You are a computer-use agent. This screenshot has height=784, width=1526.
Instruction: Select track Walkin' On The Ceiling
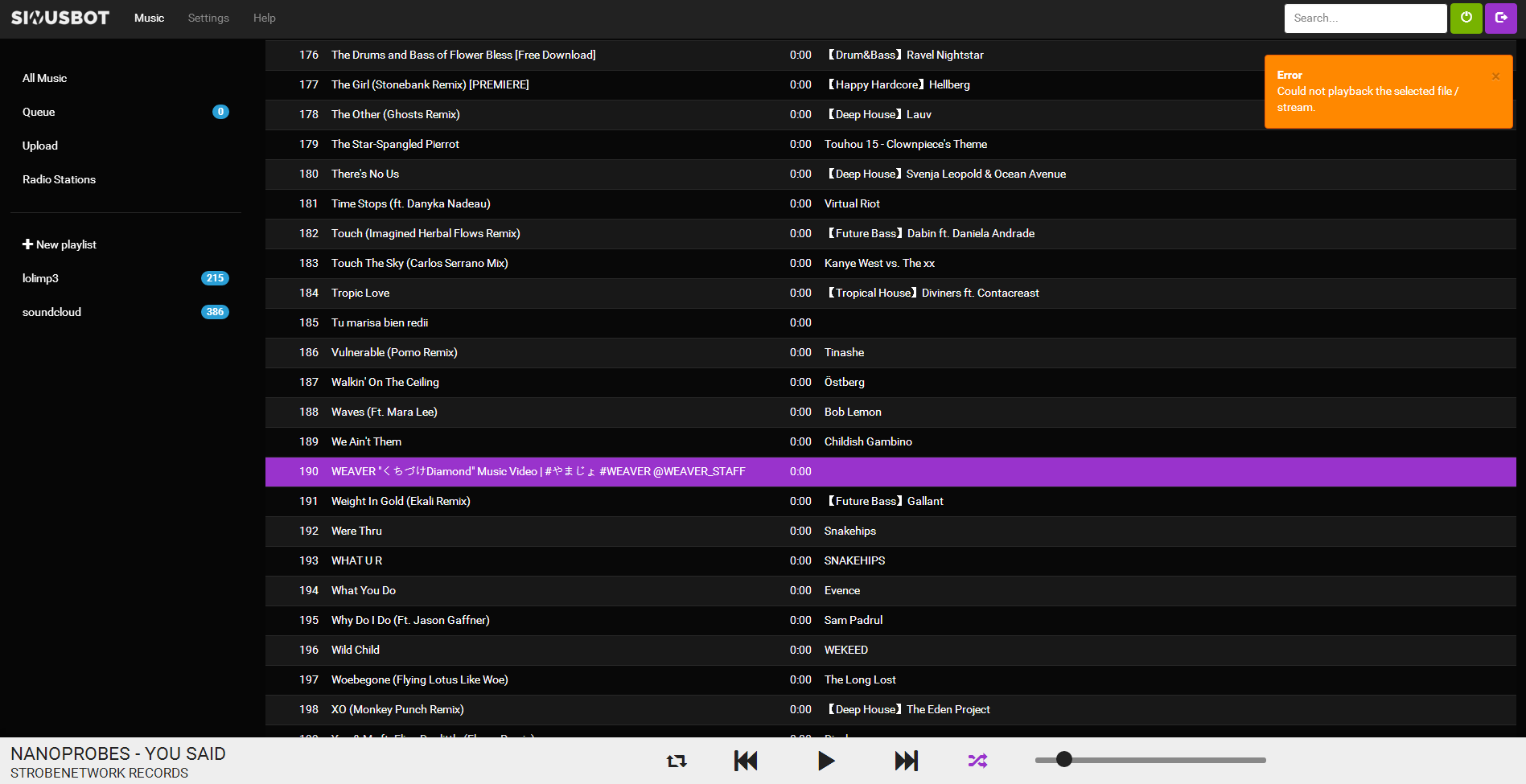click(891, 382)
